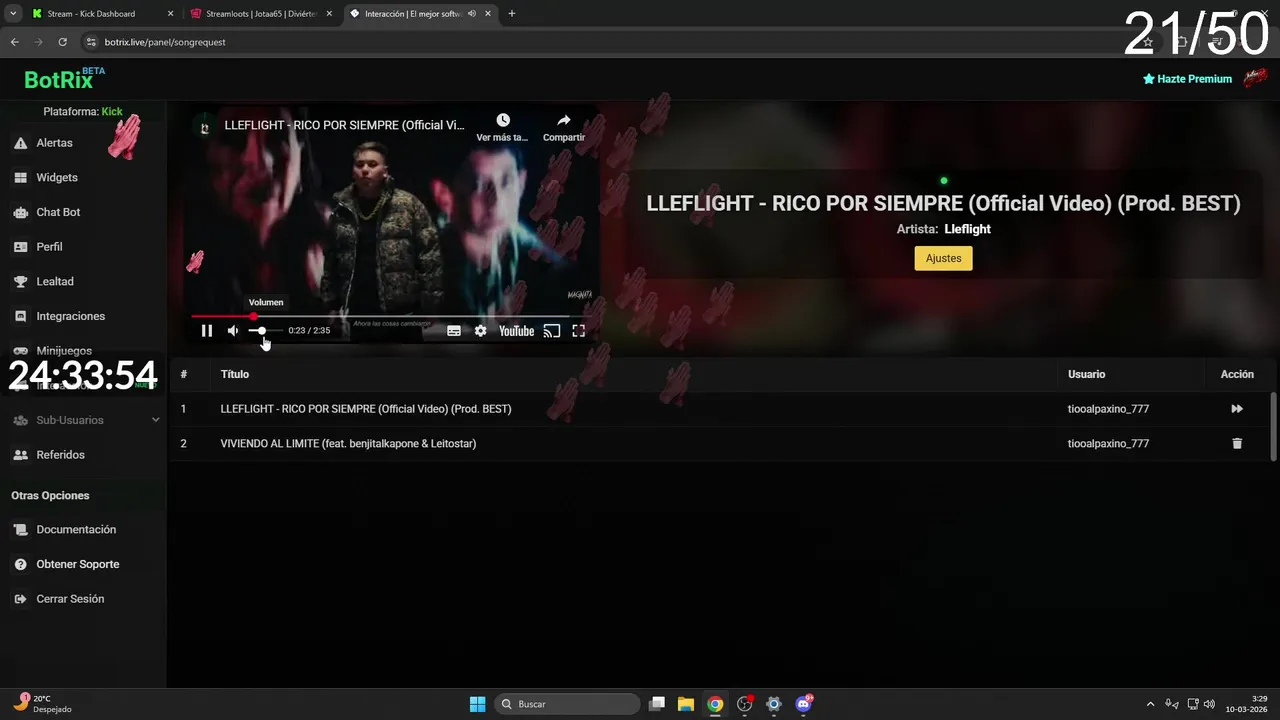1280x720 pixels.
Task: Select row LLEFLIGHT - RICO POR SIEMPRE title
Action: 366,409
